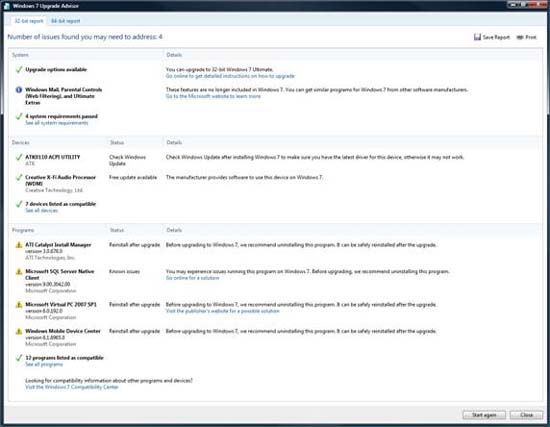Select Creative X-Fi Audio Processor device name
The height and width of the screenshot is (427, 550).
point(60,180)
